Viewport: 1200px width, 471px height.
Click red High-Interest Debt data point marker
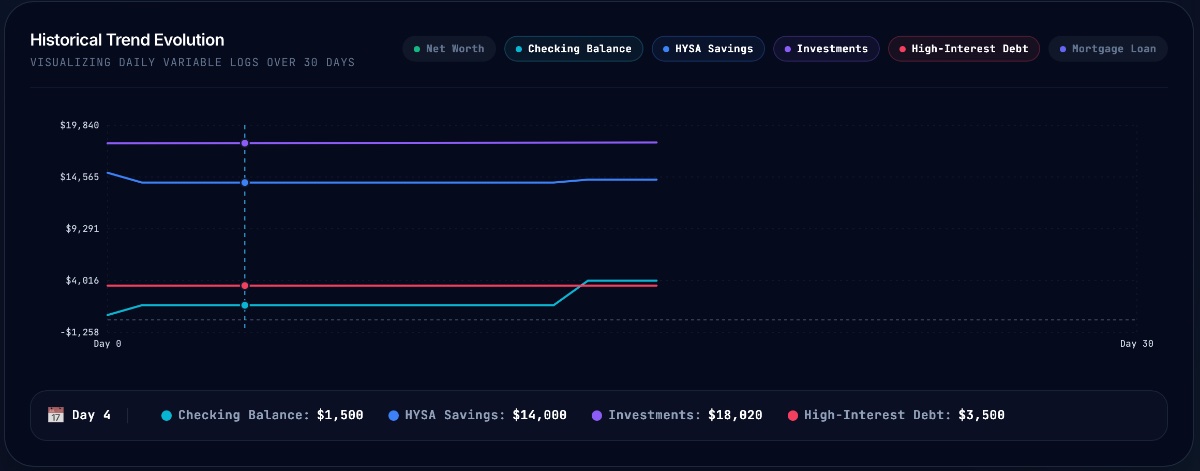245,286
